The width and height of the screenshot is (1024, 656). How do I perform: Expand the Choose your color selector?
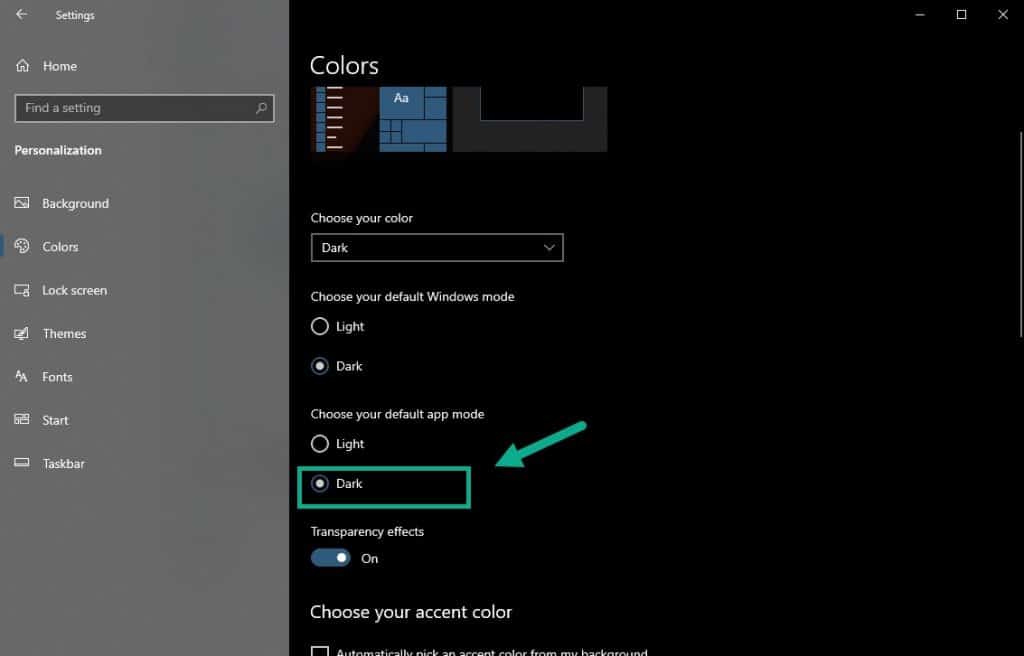point(437,247)
